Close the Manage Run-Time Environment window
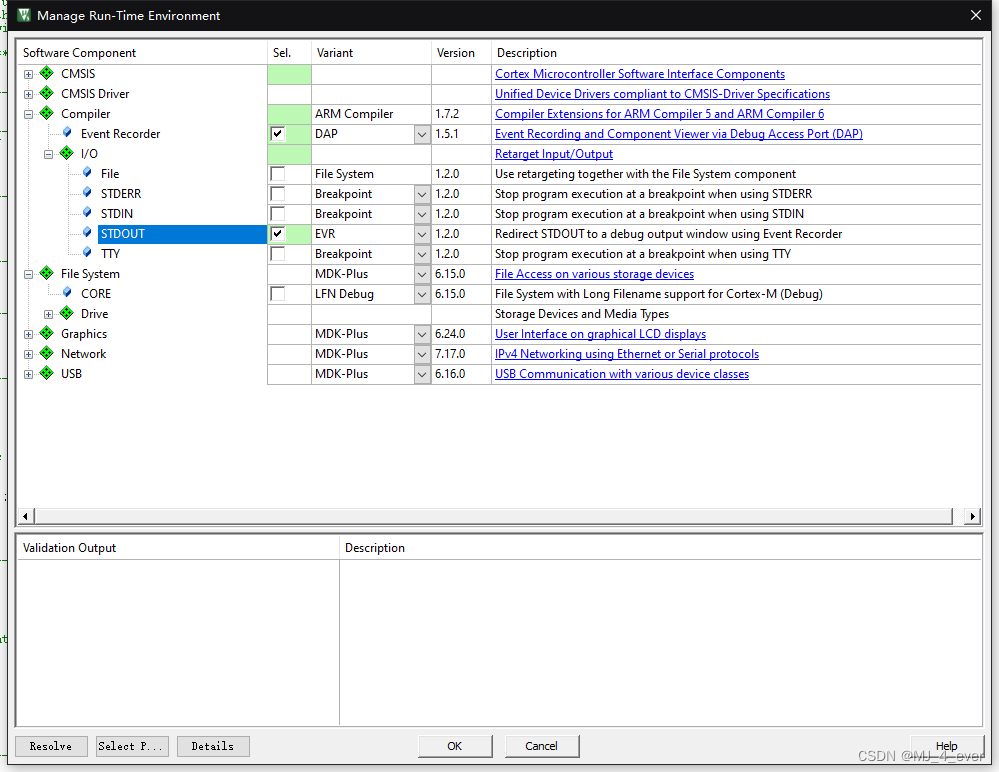This screenshot has height=772, width=999. [x=975, y=15]
